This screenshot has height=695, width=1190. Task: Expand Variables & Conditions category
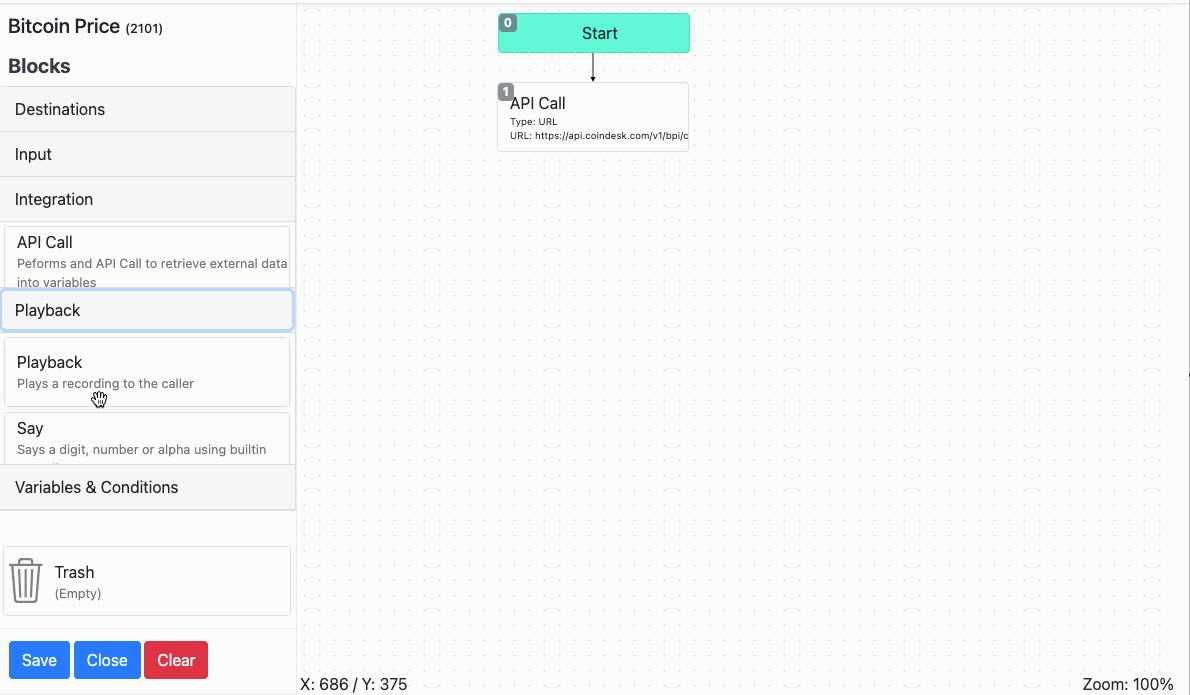click(x=148, y=487)
